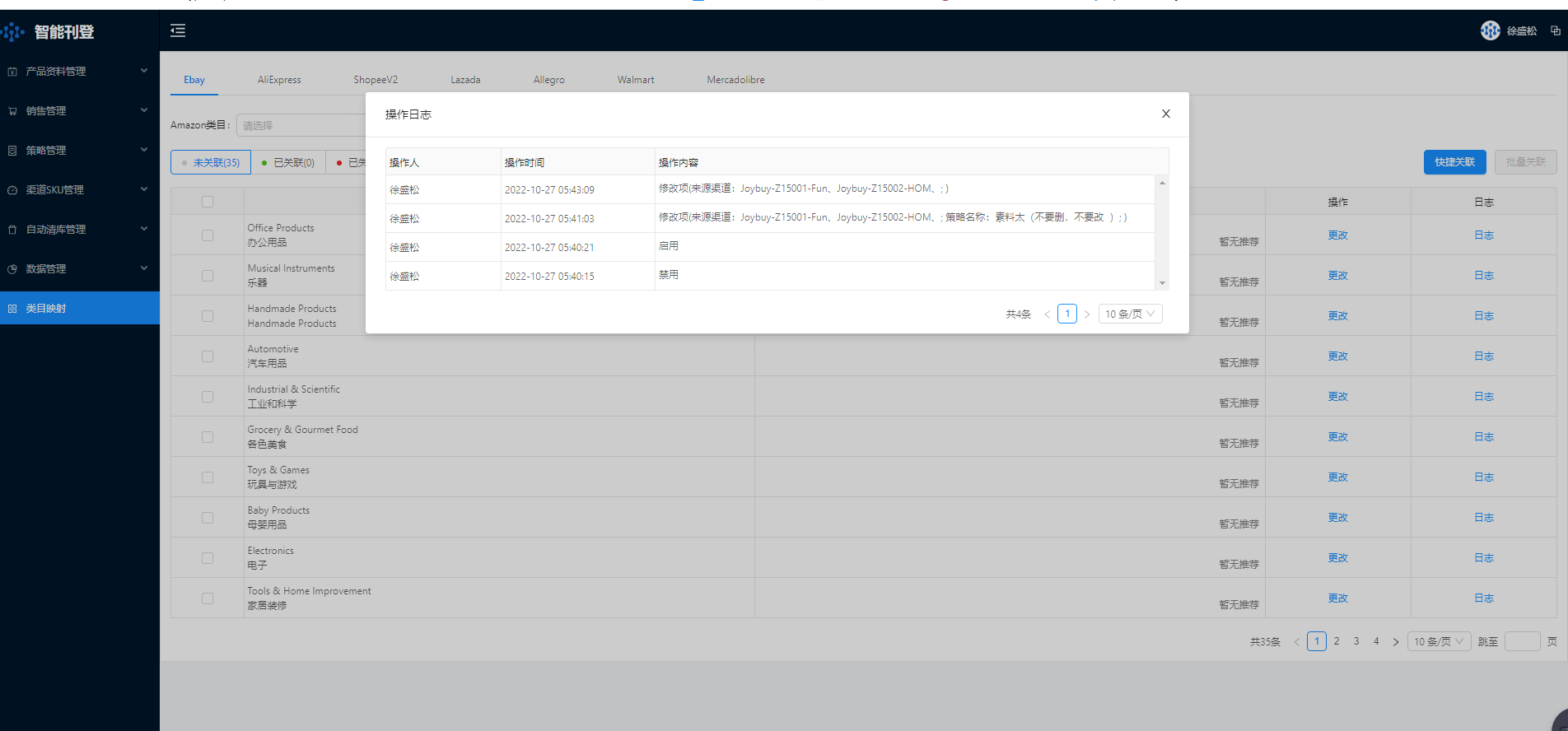
Task: Collapse the sidebar with the menu fold icon
Action: coord(178,30)
